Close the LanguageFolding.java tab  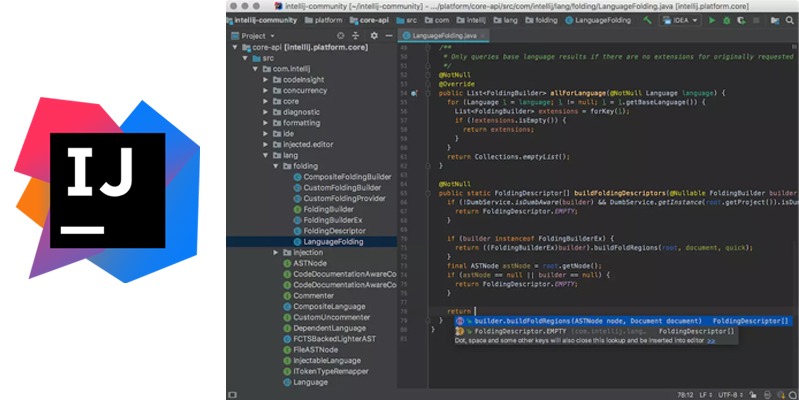coord(483,36)
